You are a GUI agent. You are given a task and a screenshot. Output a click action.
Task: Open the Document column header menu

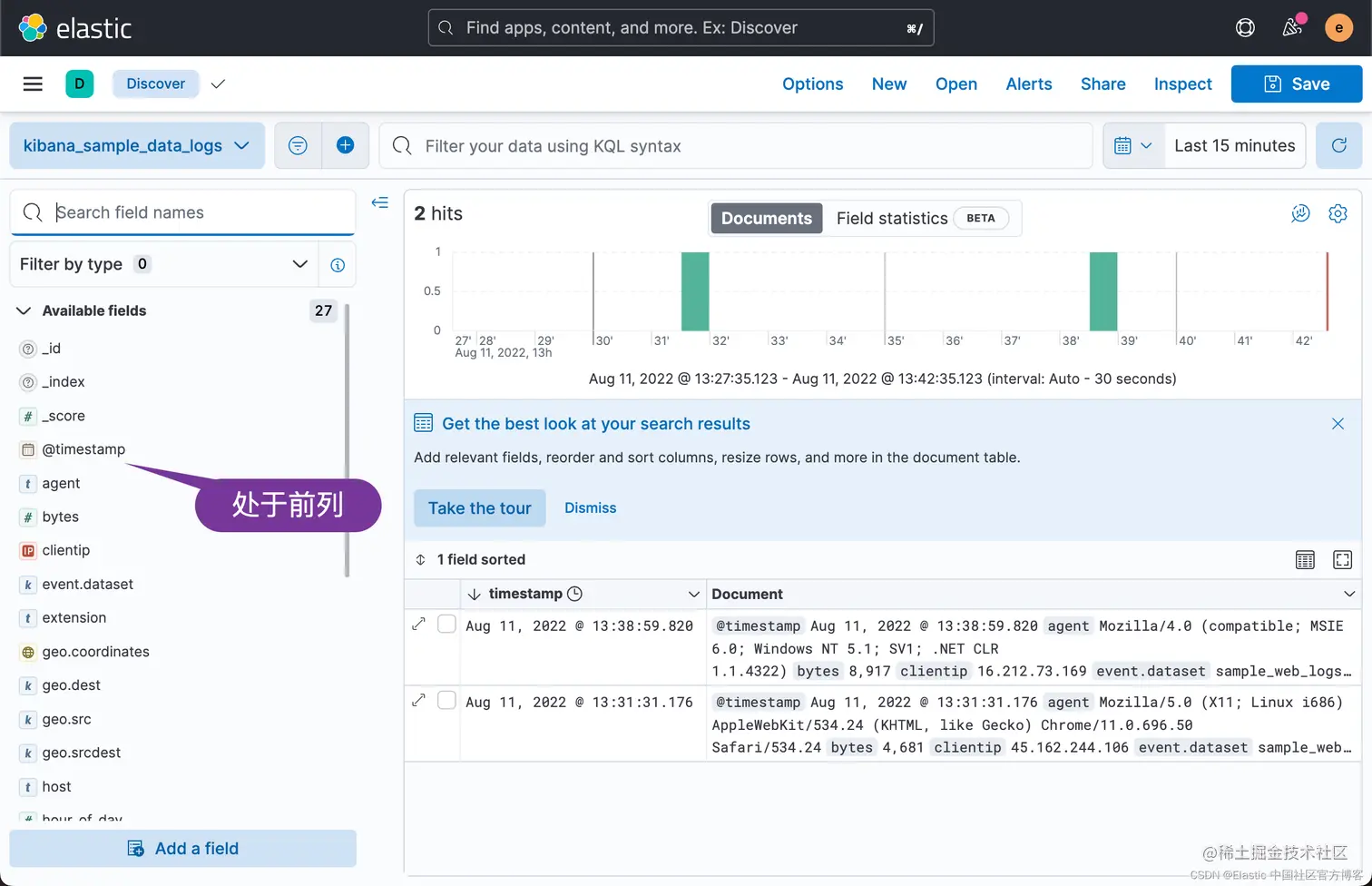tap(1349, 595)
